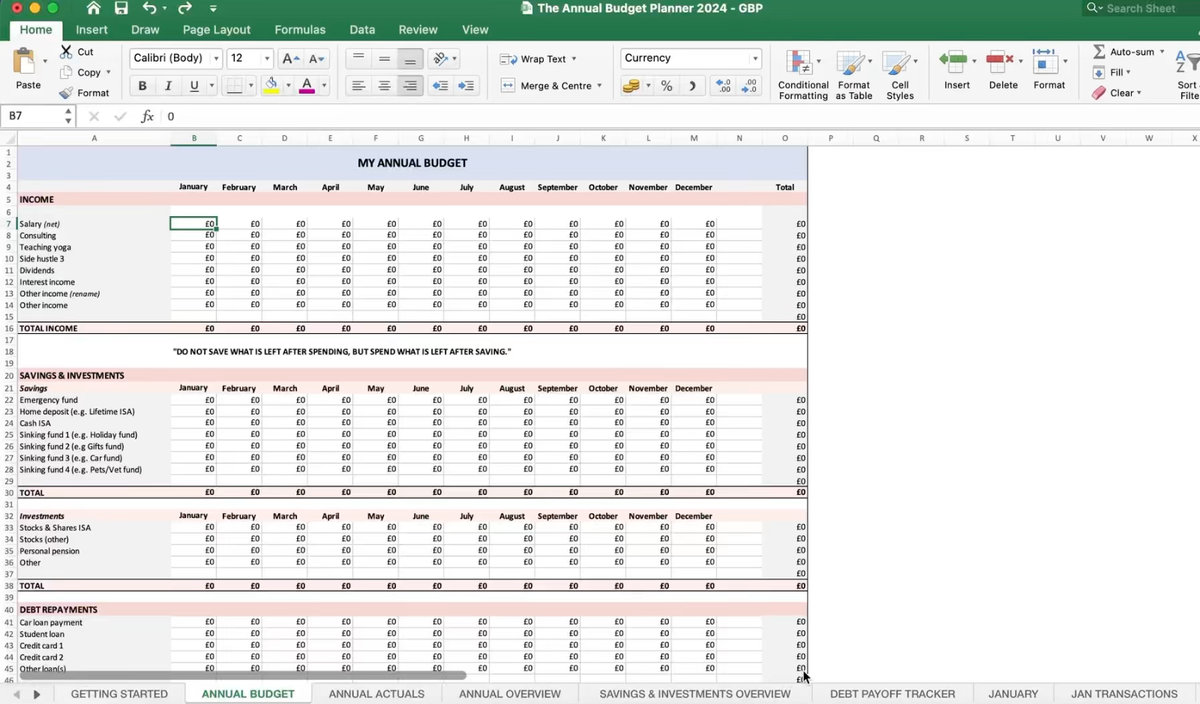Centre text horizontally
Viewport: 1200px width, 704px height.
[384, 86]
